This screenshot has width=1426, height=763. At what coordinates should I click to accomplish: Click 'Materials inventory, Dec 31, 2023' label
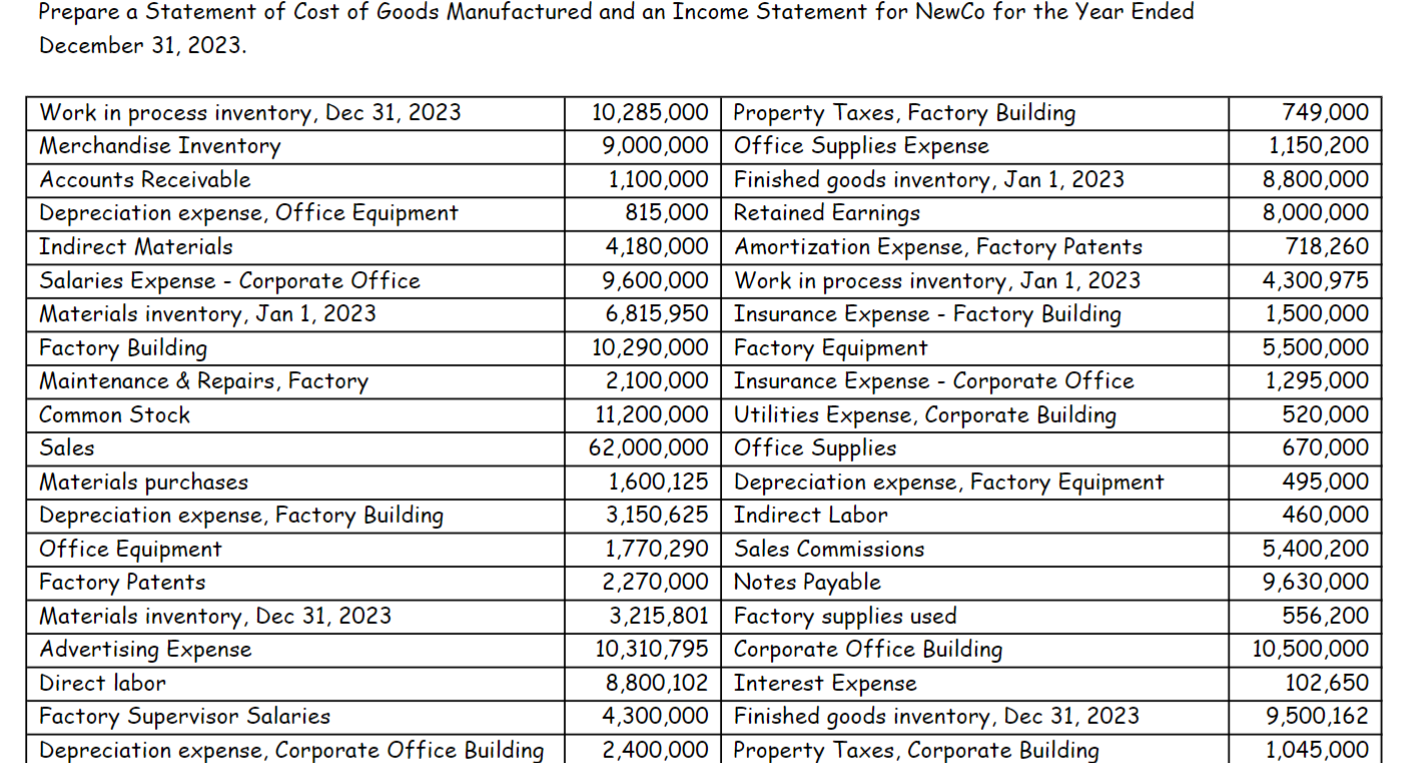tap(215, 616)
